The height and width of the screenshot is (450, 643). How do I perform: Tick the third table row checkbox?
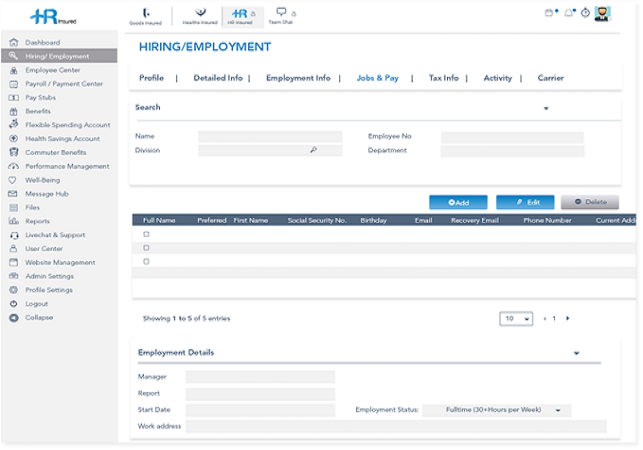[x=146, y=261]
